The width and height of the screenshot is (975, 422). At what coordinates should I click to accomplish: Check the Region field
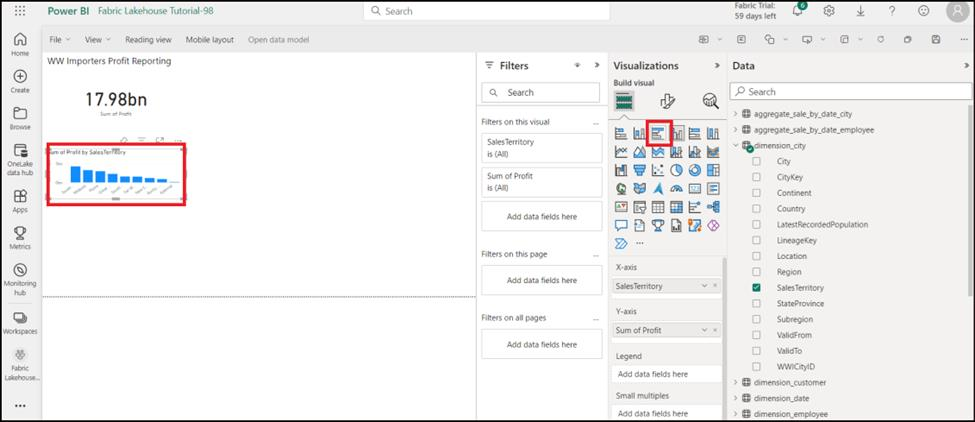coord(756,272)
